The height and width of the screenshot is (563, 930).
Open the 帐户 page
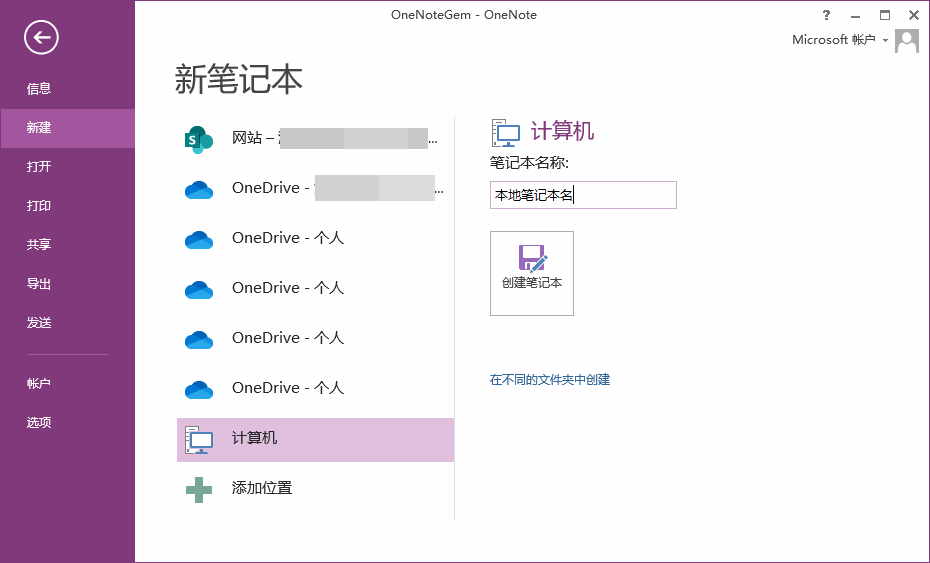[39, 384]
